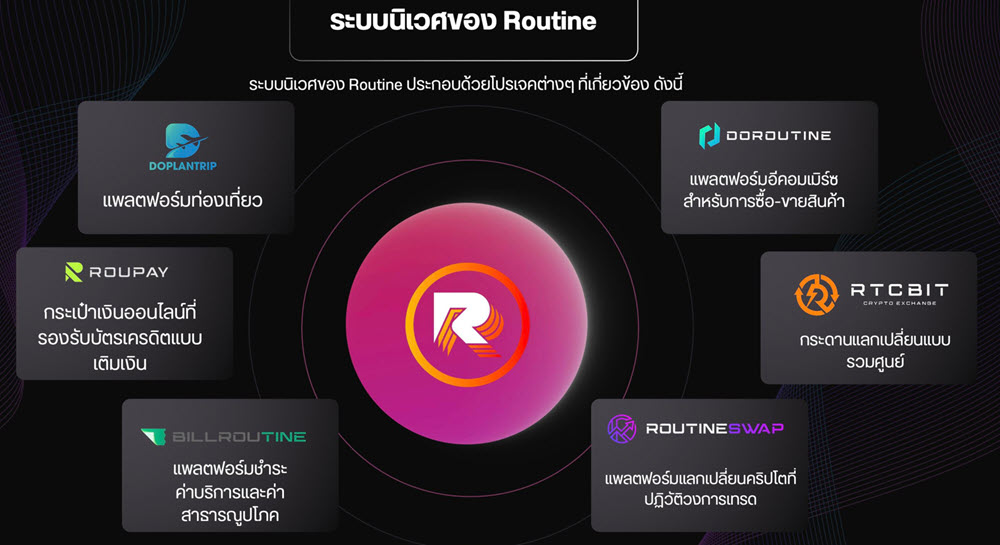This screenshot has width=1000, height=545.
Task: Click the 'แพลตฟอร์มแลกเปลี่ยนคริปโตที่' text line
Action: [x=700, y=478]
